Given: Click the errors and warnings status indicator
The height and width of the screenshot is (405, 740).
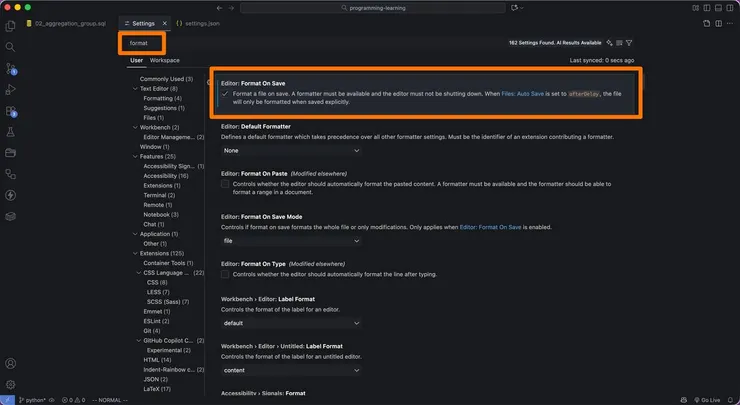Looking at the screenshot, I should 73,400.
